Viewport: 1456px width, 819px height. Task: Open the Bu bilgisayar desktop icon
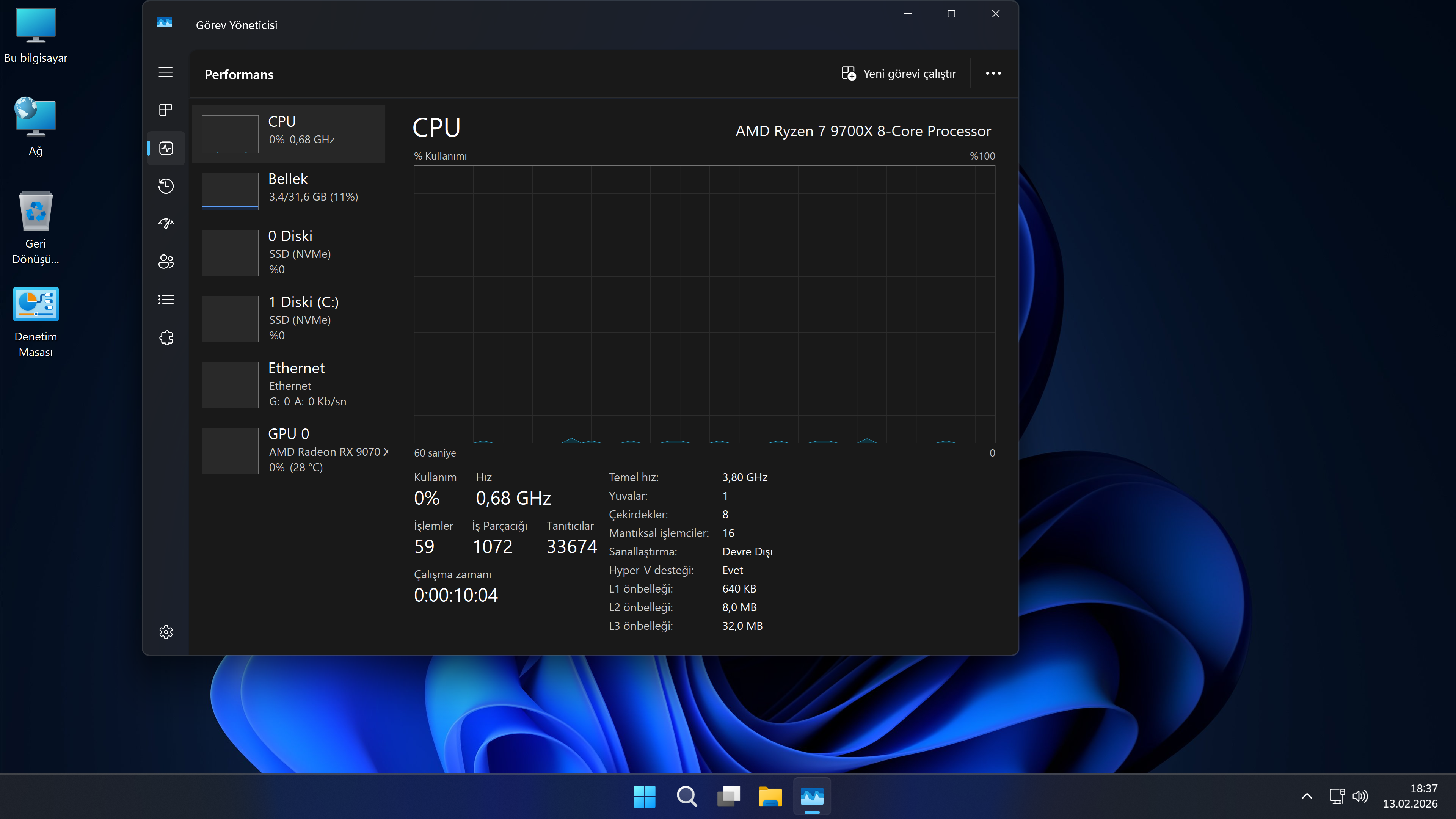[x=36, y=35]
